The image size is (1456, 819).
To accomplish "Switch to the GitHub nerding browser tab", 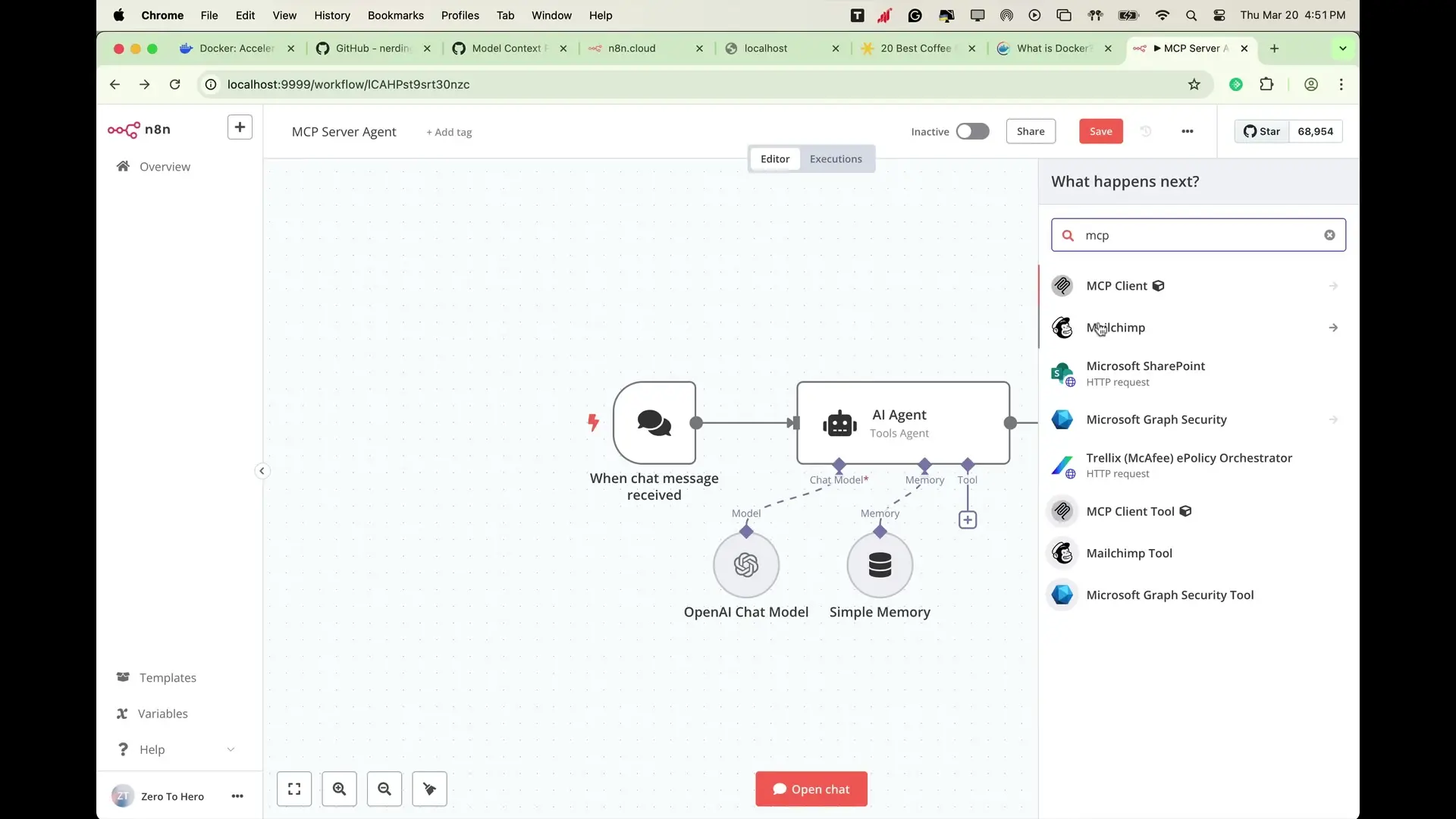I will coord(373,48).
